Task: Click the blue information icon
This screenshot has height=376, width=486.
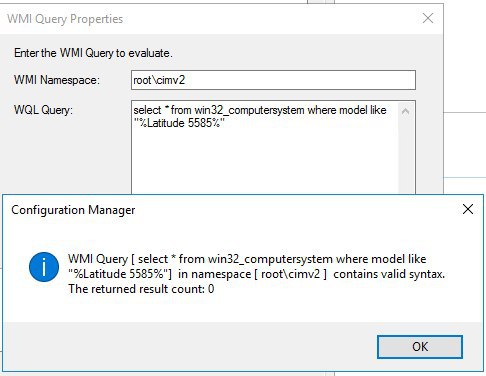Action: tap(44, 267)
